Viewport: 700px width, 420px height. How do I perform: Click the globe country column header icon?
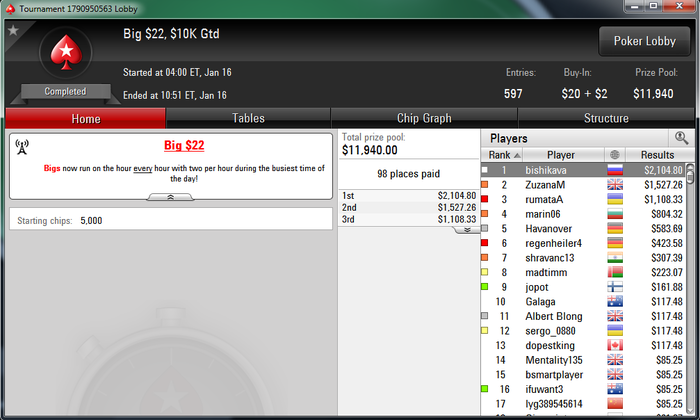coord(615,155)
